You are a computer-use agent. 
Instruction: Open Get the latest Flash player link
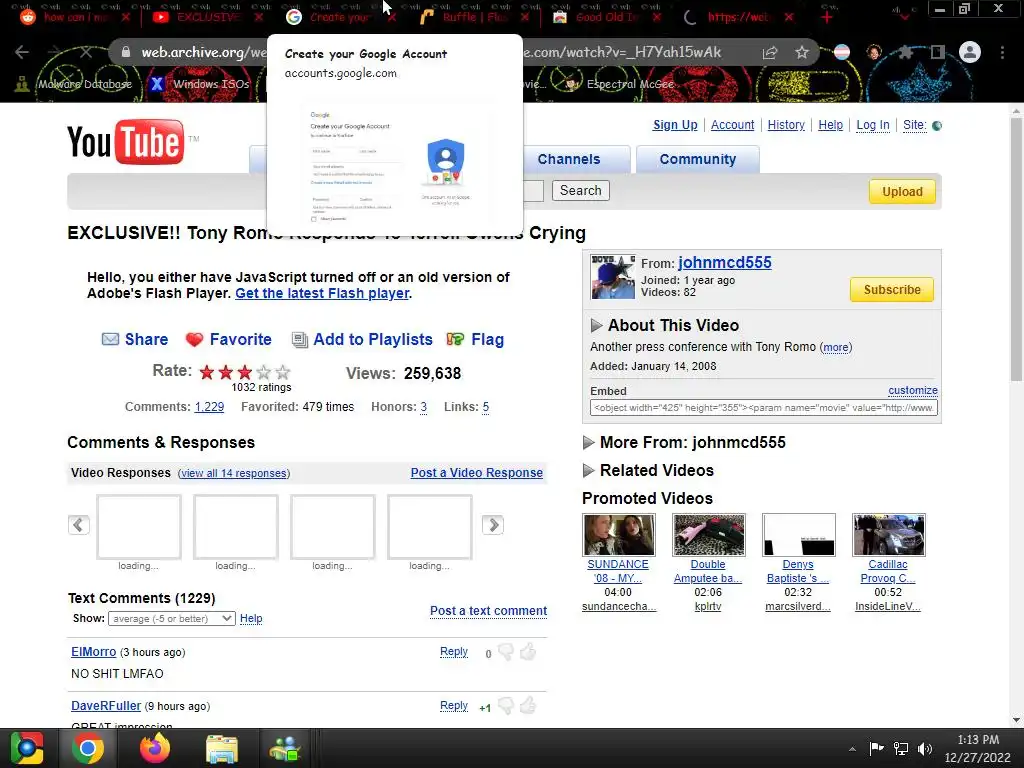(322, 293)
